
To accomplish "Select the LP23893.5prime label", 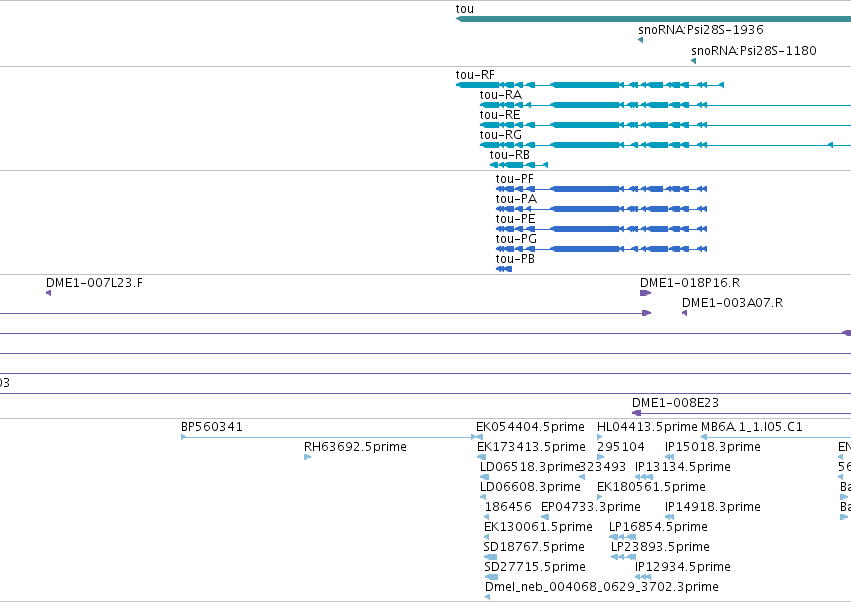I will (661, 547).
